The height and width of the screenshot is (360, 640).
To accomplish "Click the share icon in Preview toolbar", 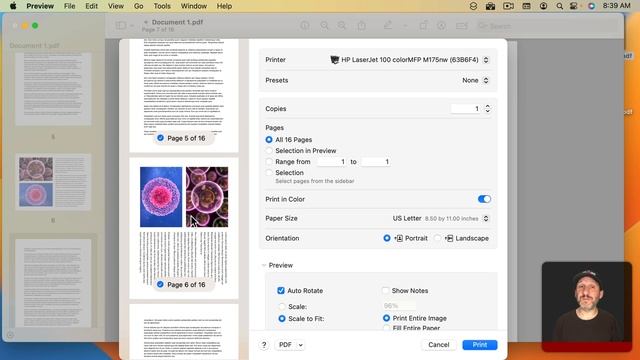I will [361, 26].
